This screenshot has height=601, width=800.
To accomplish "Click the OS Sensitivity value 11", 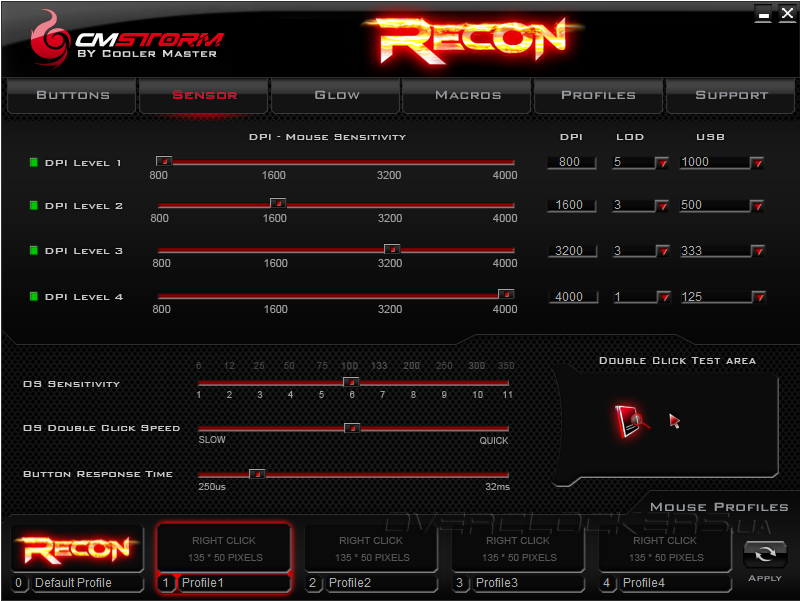I will point(507,394).
